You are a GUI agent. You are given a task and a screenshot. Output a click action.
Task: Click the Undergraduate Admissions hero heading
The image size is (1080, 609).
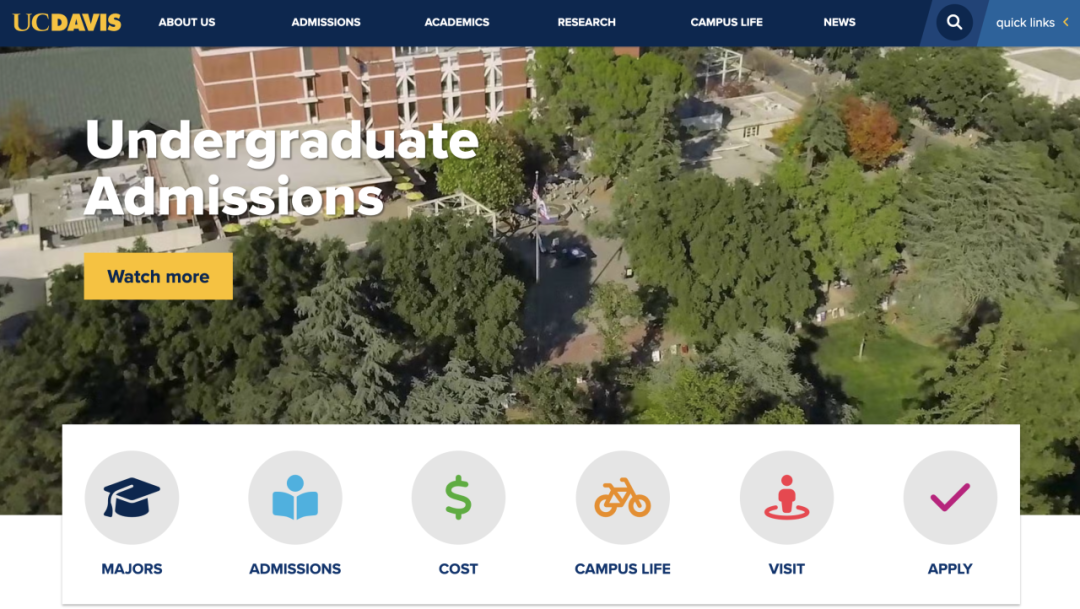(281, 168)
